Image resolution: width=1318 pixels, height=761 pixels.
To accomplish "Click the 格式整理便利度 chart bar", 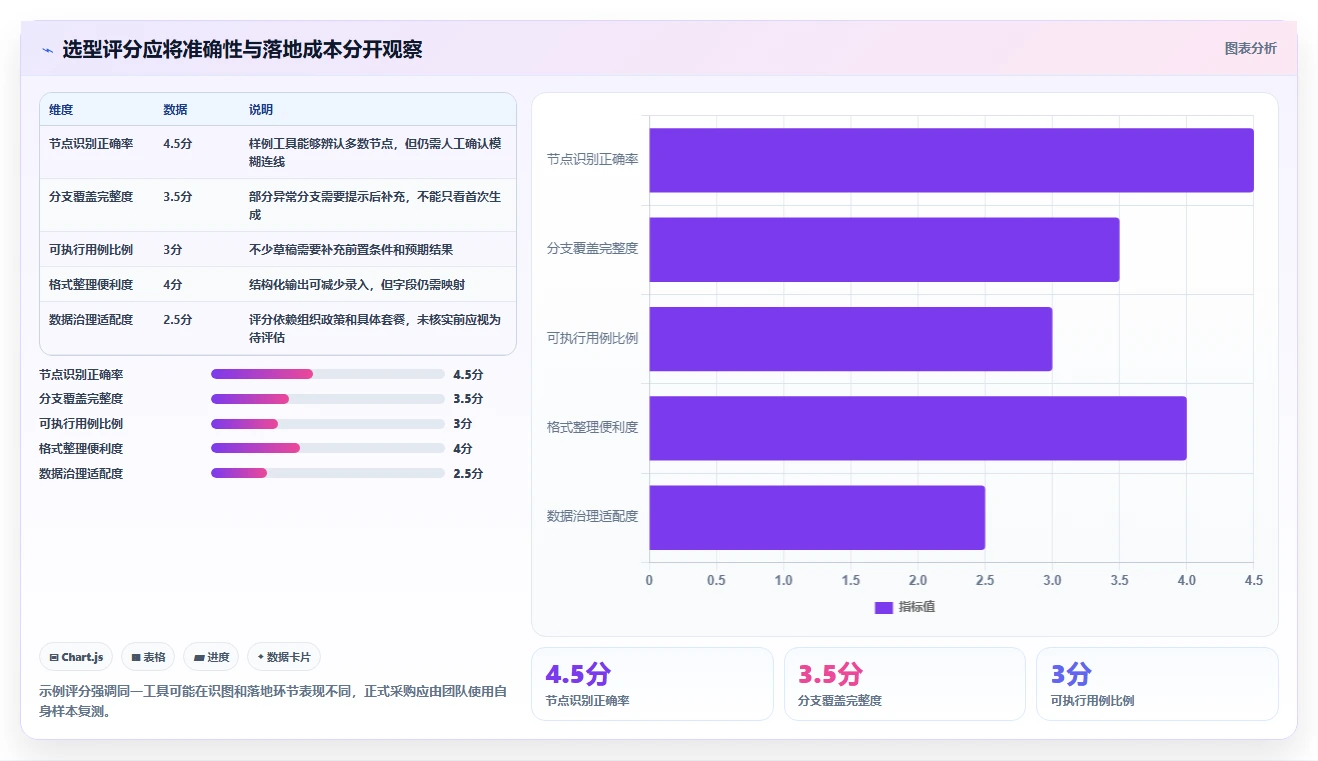I will point(917,428).
